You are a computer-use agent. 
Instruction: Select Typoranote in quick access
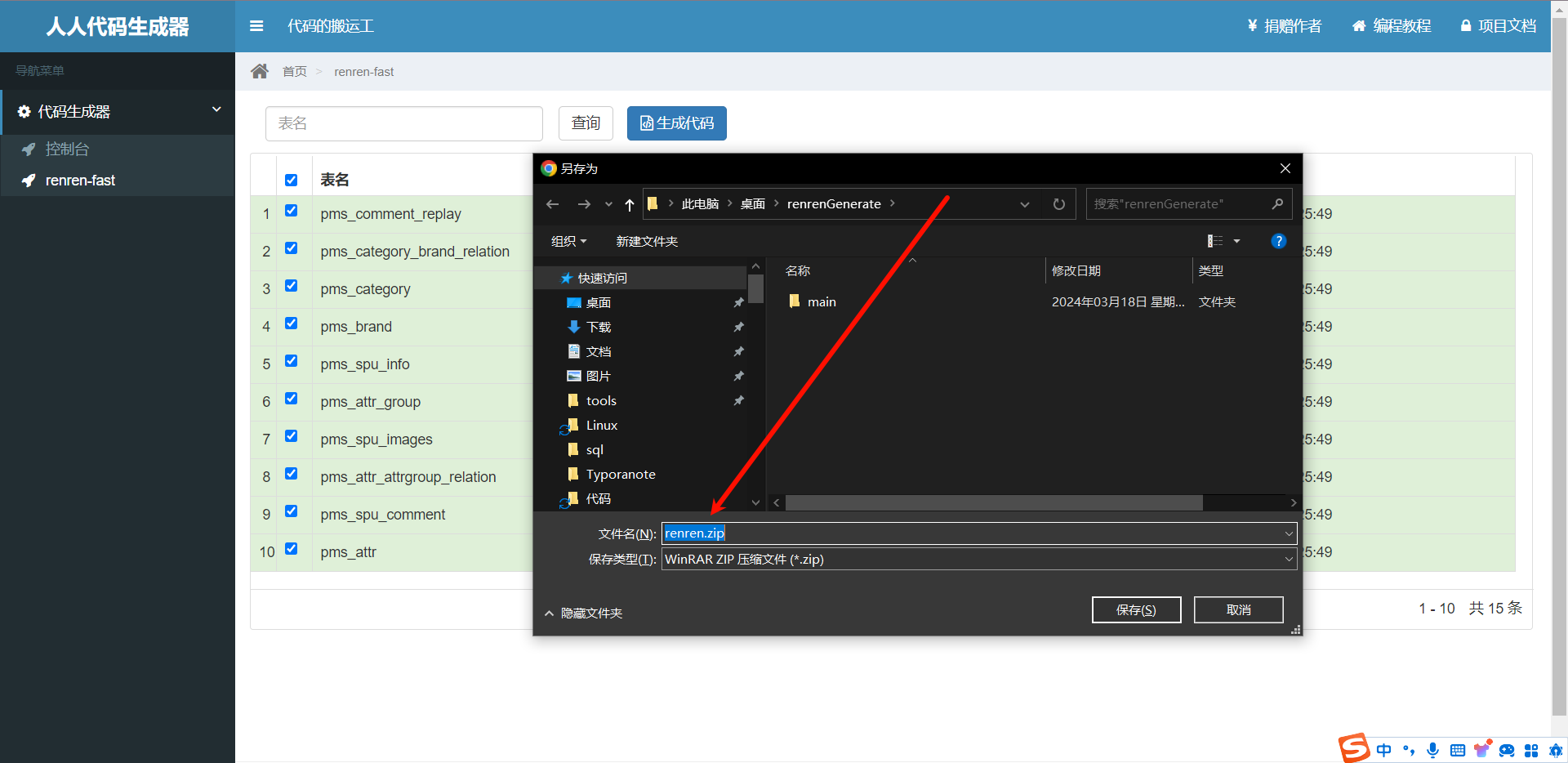coord(621,475)
